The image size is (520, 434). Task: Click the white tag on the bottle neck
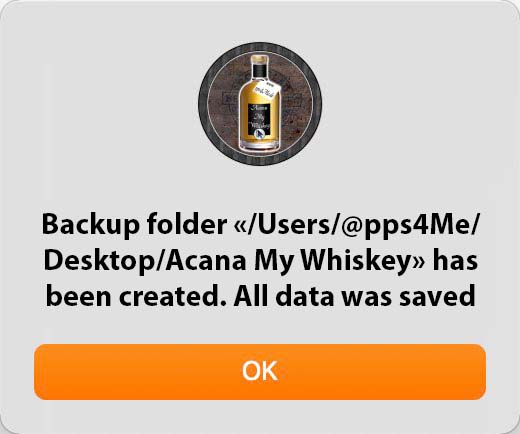[268, 89]
